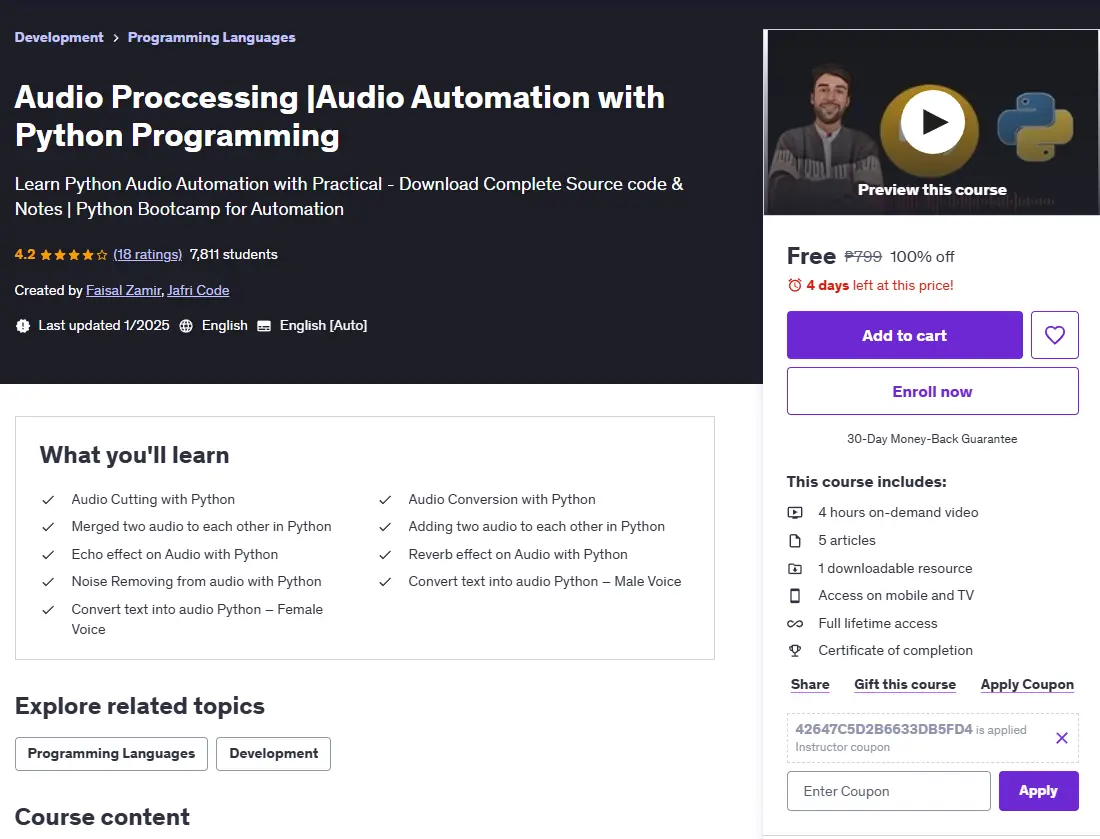
Task: Open instructor Faisal Zamir's profile
Action: [x=123, y=290]
